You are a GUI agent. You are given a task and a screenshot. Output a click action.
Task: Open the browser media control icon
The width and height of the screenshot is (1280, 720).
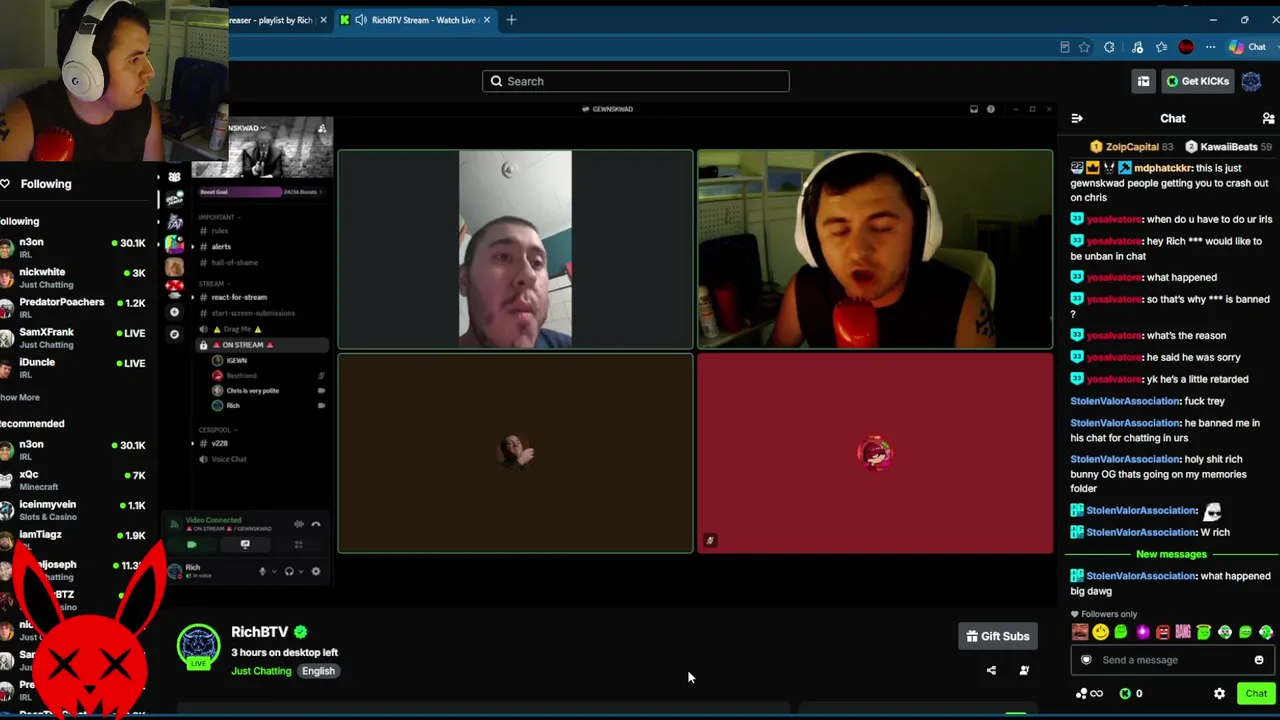click(x=1137, y=47)
